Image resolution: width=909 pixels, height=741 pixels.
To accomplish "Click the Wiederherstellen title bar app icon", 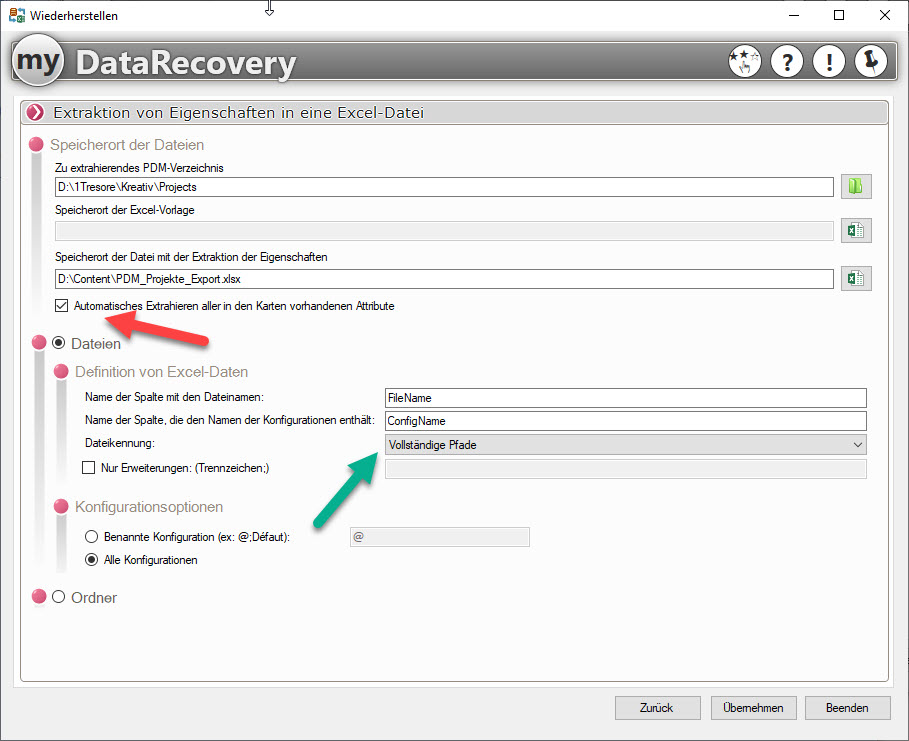I will click(x=17, y=15).
